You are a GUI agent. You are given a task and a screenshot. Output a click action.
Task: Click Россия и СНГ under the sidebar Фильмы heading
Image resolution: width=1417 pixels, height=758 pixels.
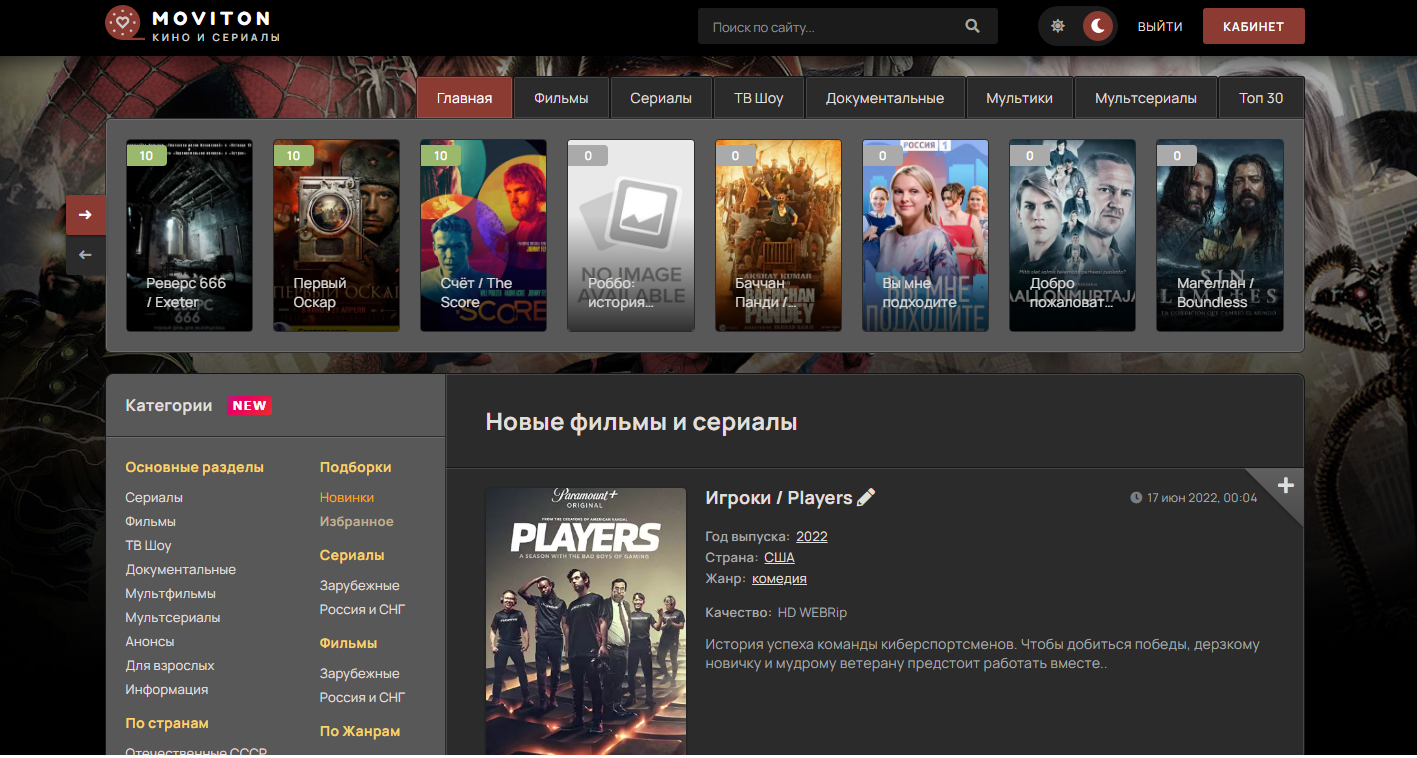pos(363,698)
